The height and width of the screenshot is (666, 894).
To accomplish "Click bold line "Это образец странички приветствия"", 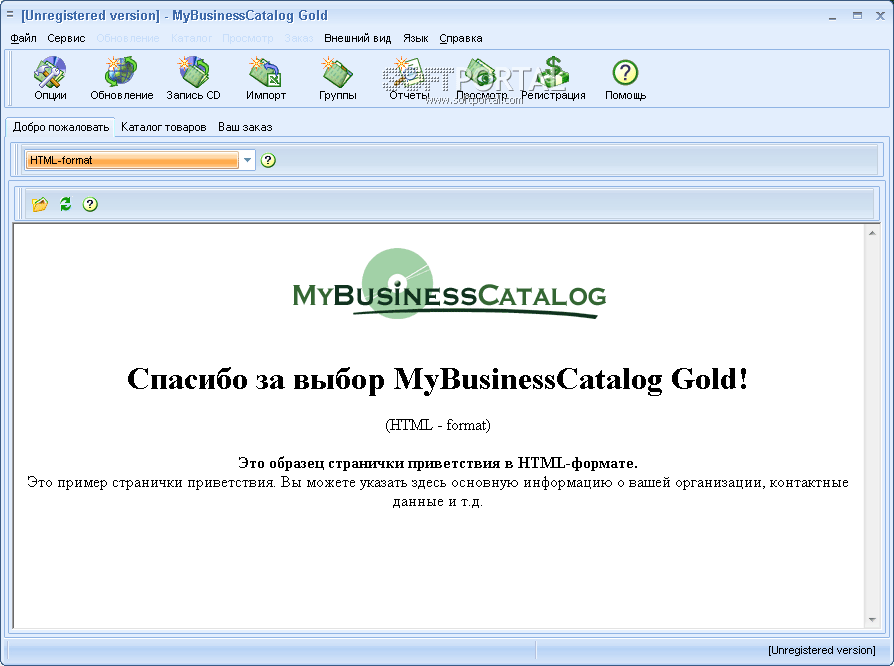I will click(437, 462).
